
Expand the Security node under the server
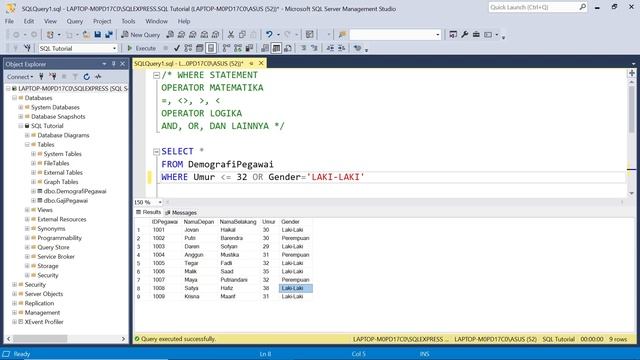tap(14, 284)
